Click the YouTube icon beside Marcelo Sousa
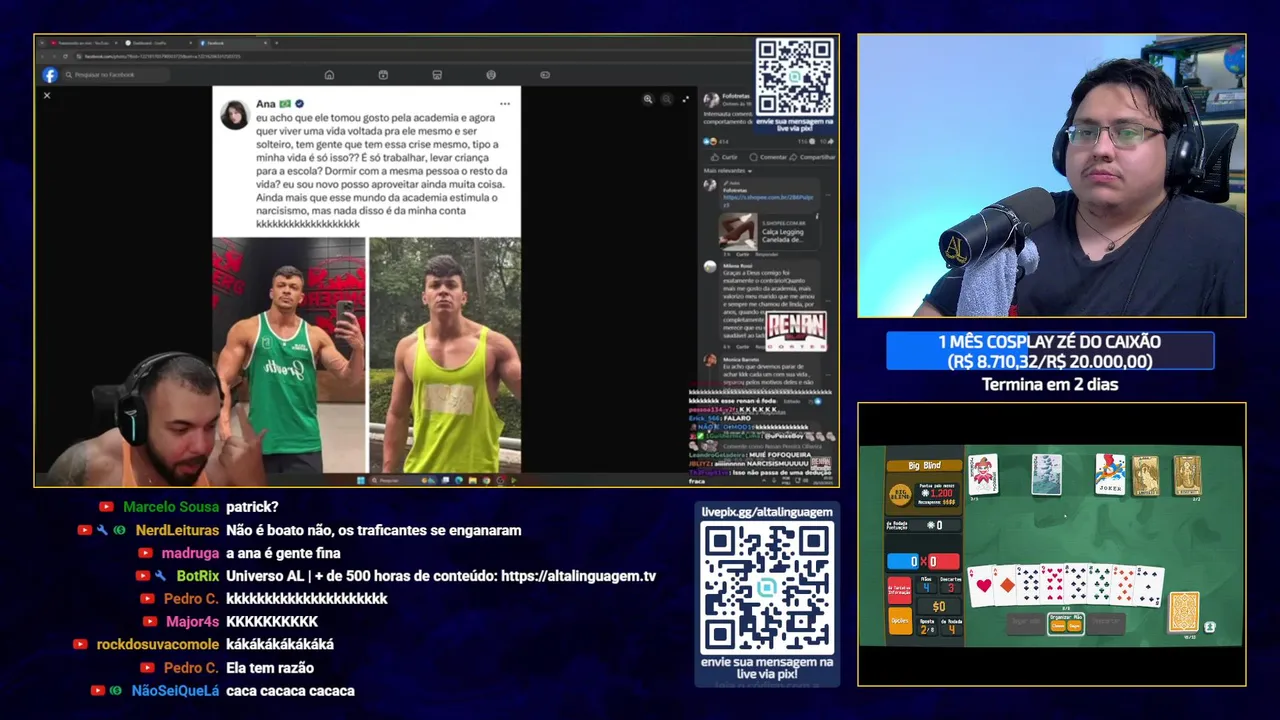Image resolution: width=1280 pixels, height=720 pixels. click(x=106, y=507)
